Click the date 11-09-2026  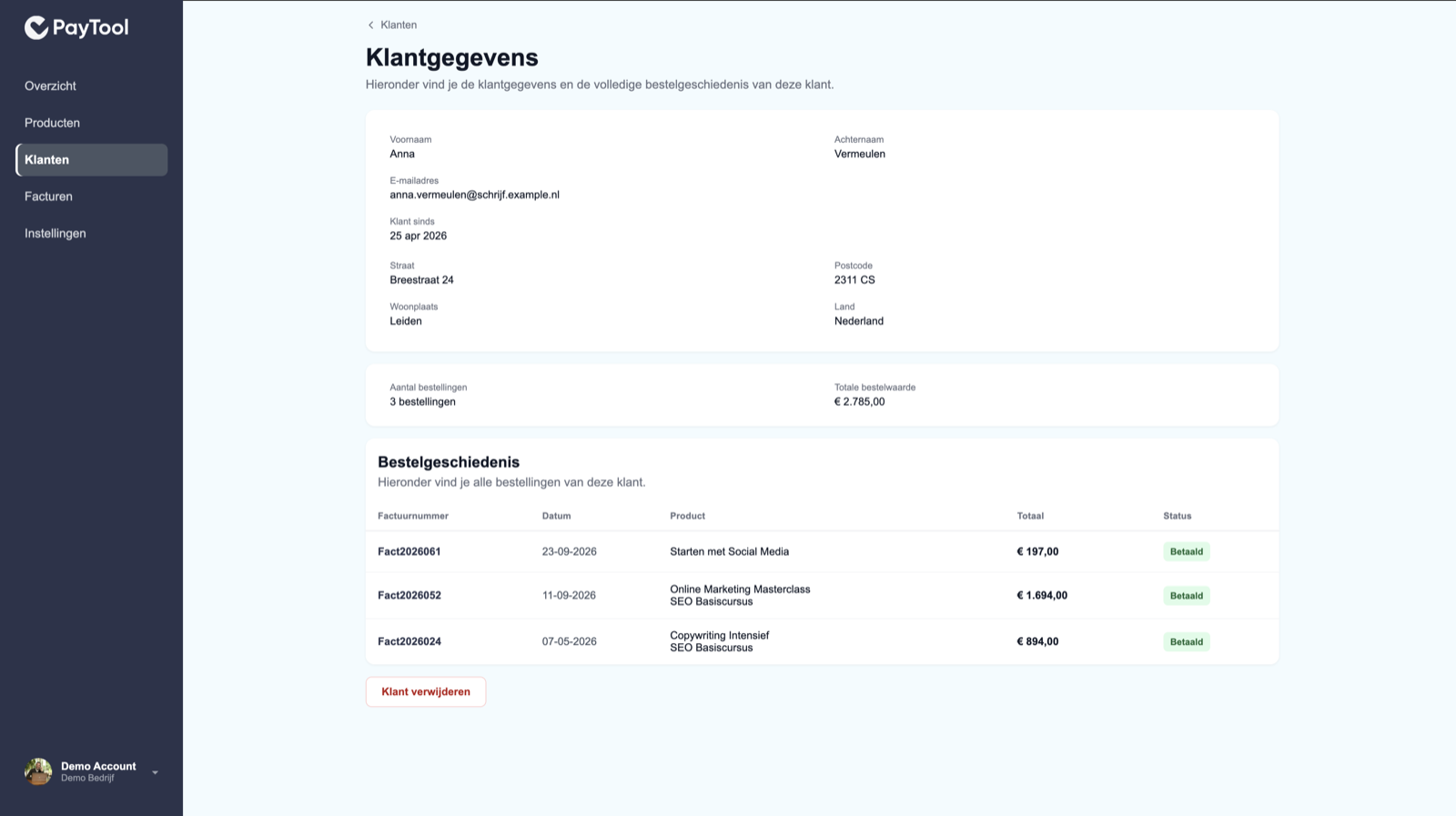coord(569,596)
